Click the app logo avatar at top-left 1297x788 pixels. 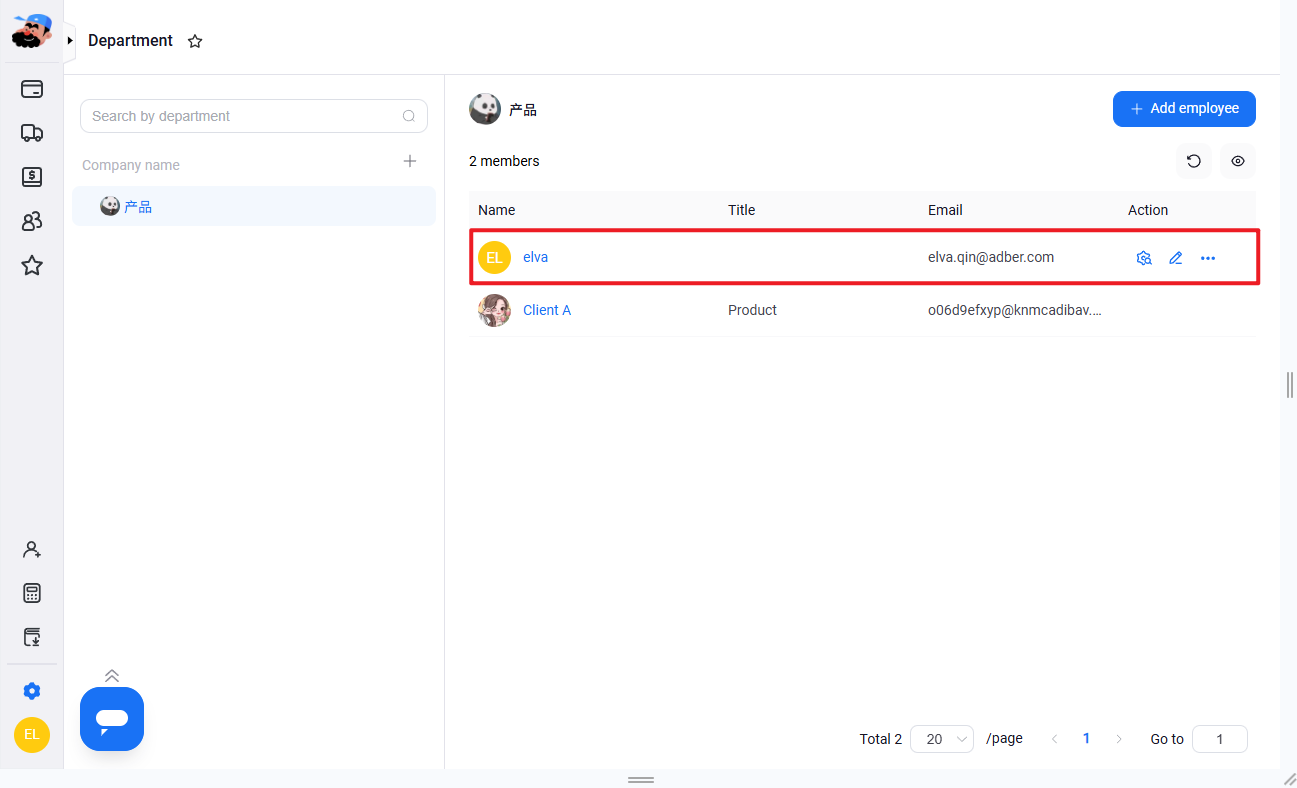(x=32, y=31)
